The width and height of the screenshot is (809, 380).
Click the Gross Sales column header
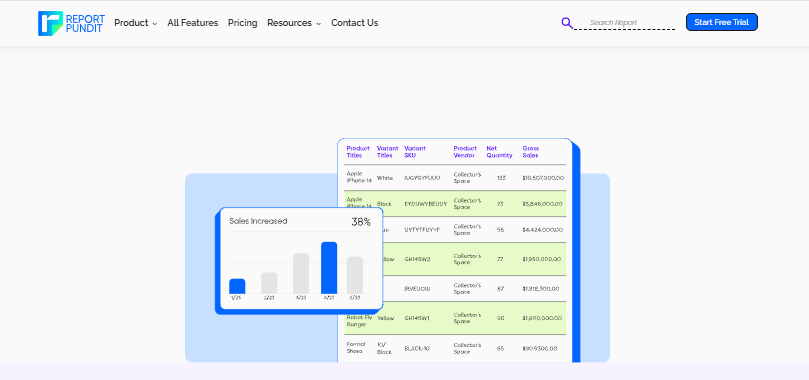point(530,152)
